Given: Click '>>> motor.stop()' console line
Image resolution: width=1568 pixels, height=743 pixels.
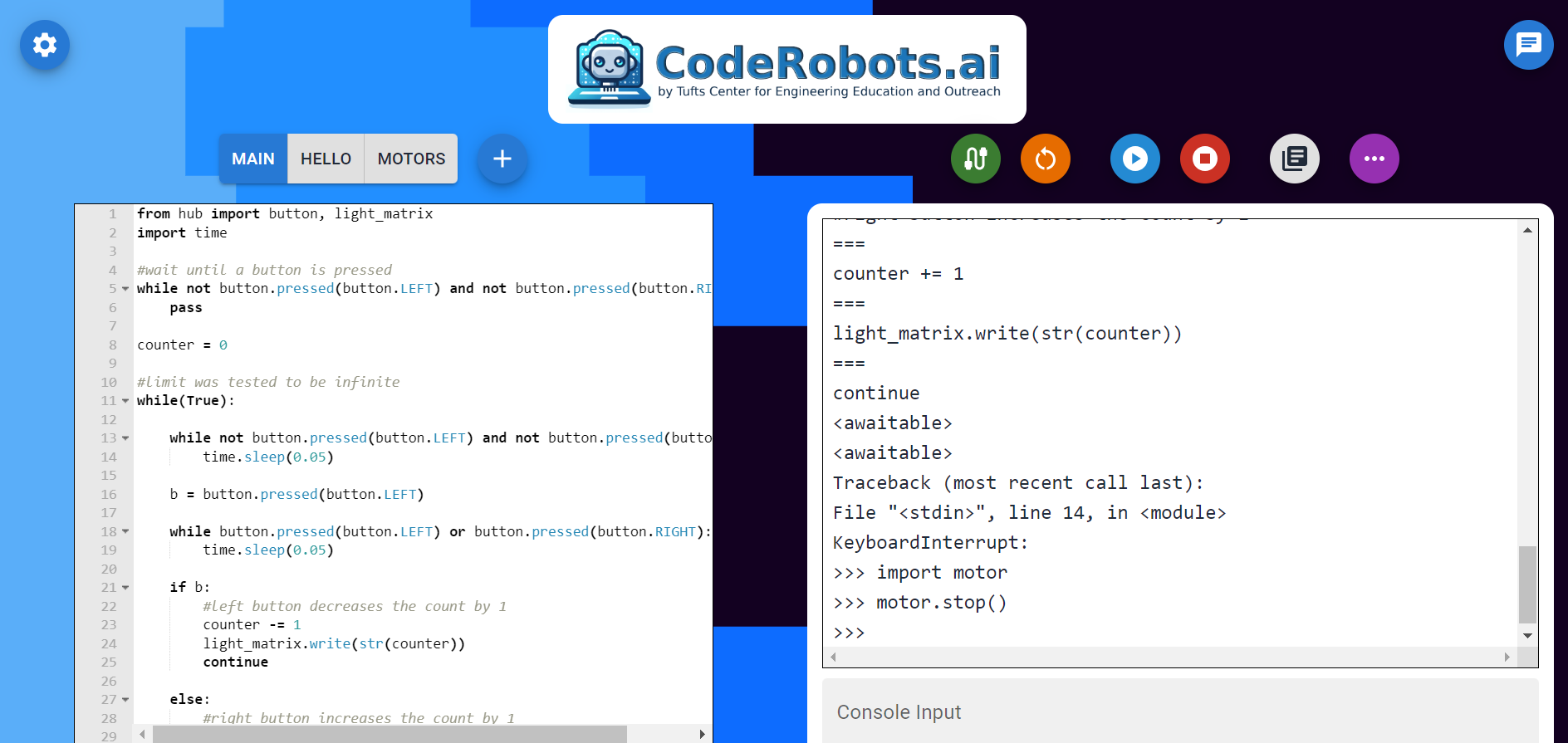Looking at the screenshot, I should 919,603.
